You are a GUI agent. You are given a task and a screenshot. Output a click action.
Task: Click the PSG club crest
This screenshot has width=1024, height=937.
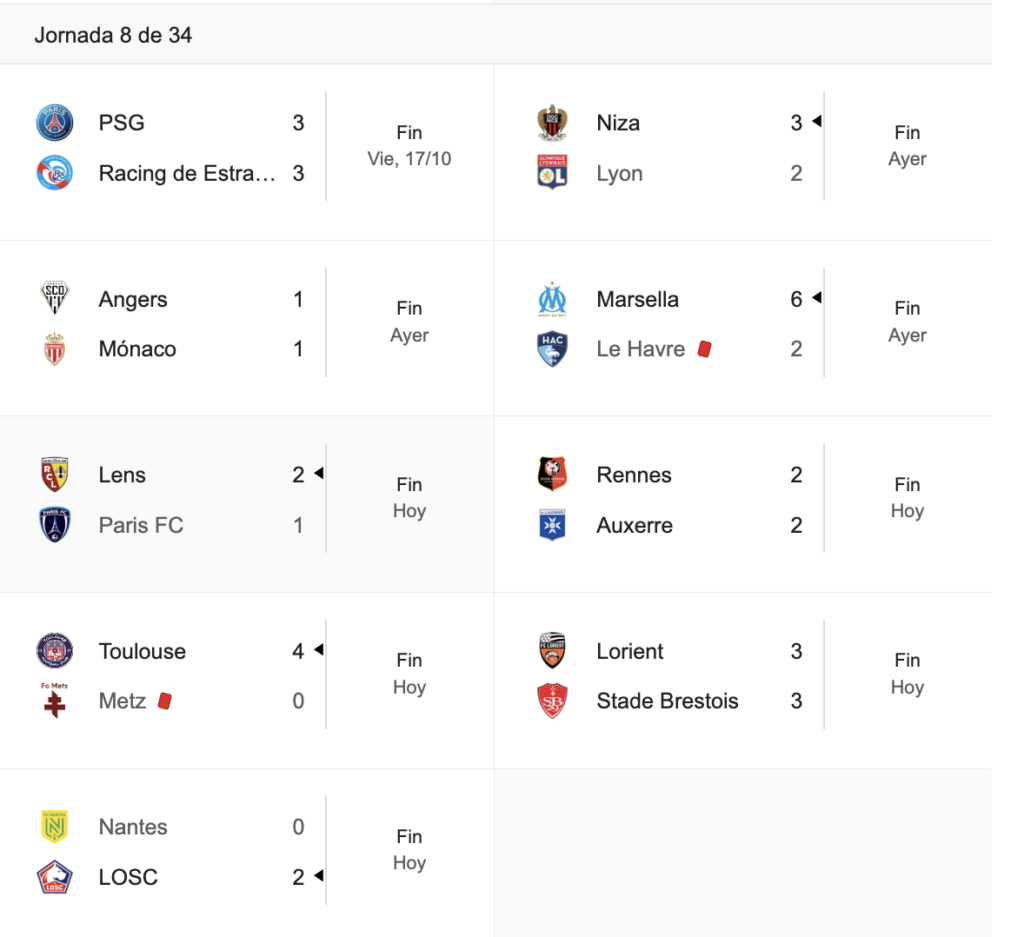coord(55,123)
